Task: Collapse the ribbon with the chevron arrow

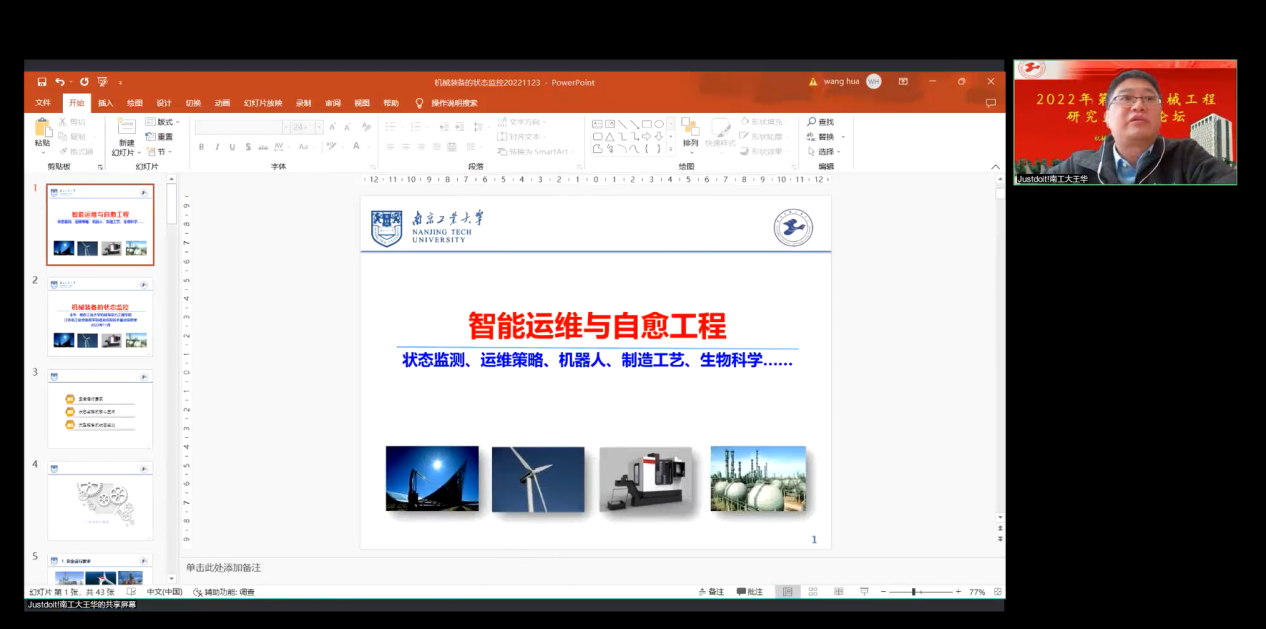Action: 995,167
